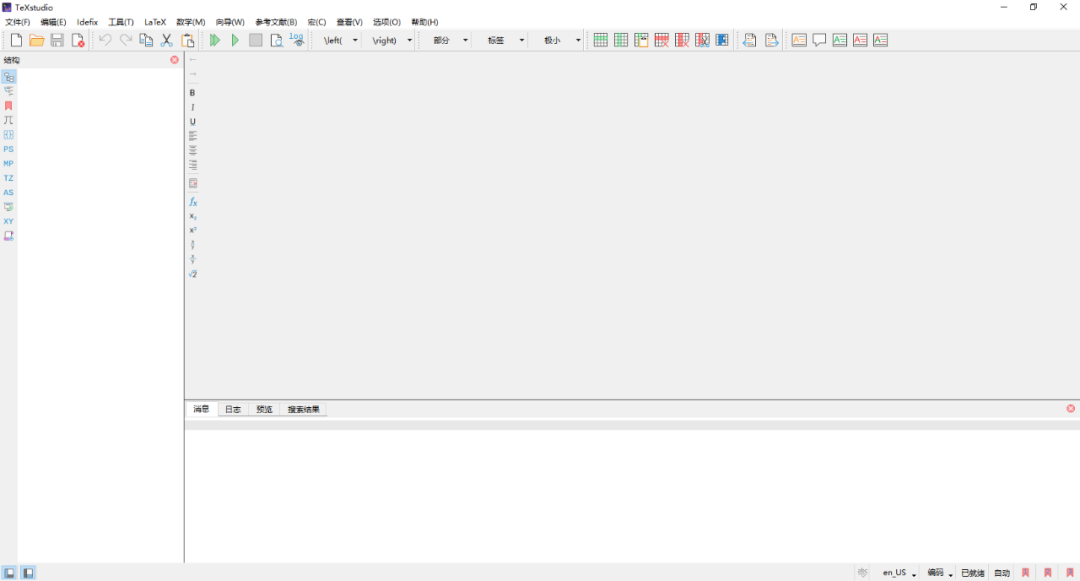Screen dimensions: 1080x581
Task: Open the log viewer icon
Action: point(297,40)
